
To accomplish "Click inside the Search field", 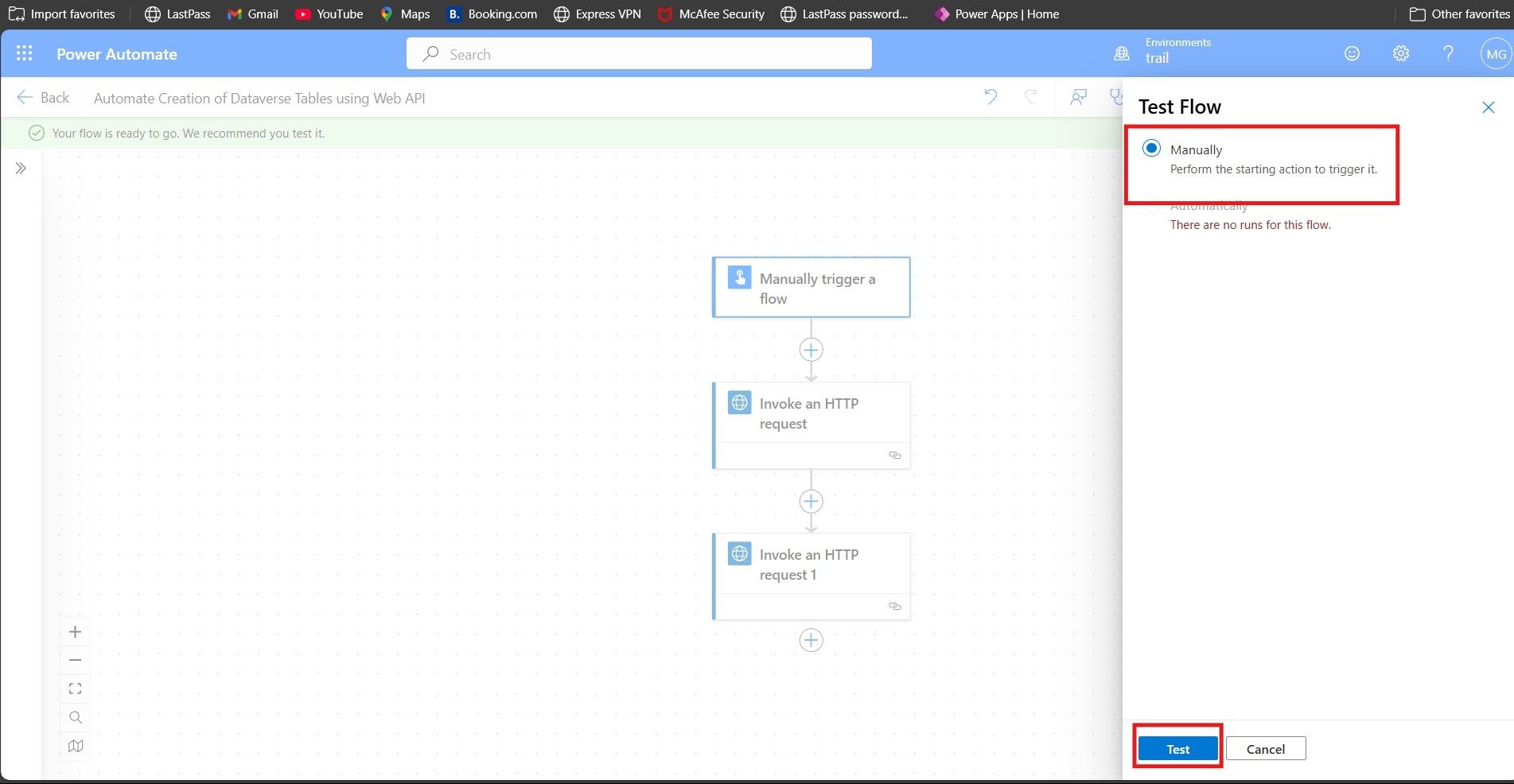I will 638,53.
